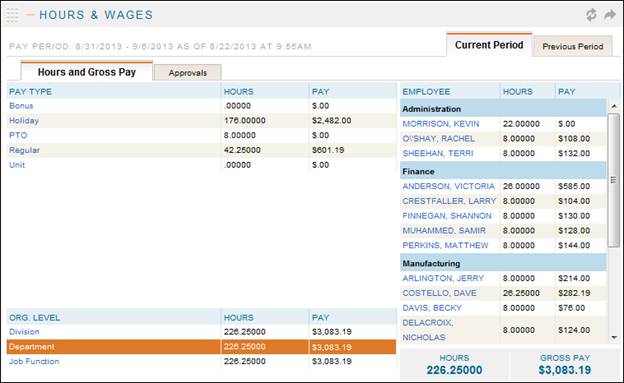Screen dimensions: 624x383
Task: Click the ORG. LEVEL column header
Action: pyautogui.click(x=34, y=318)
